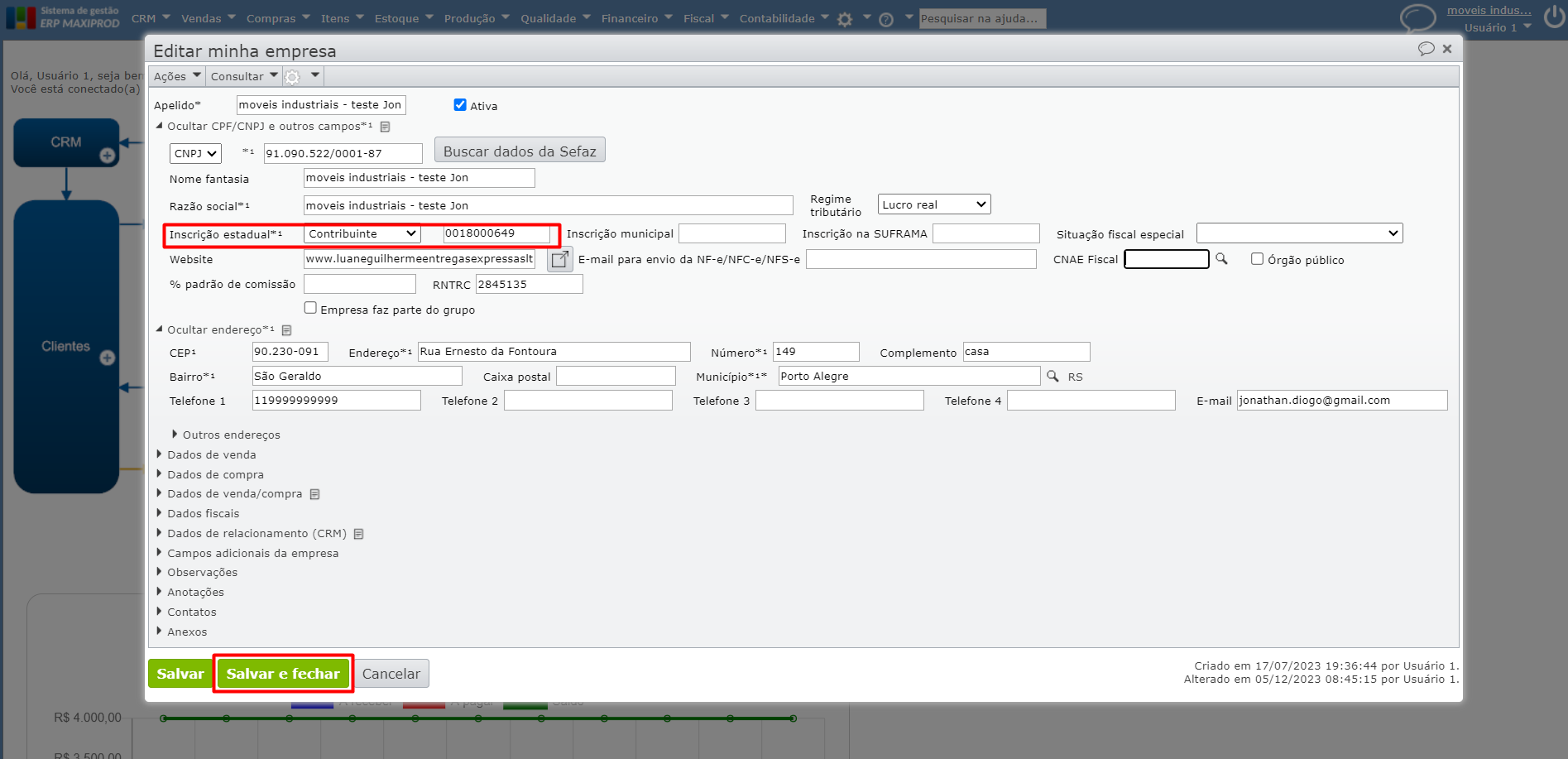The width and height of the screenshot is (1568, 759).
Task: Click plus icon on Clientes block
Action: click(107, 358)
